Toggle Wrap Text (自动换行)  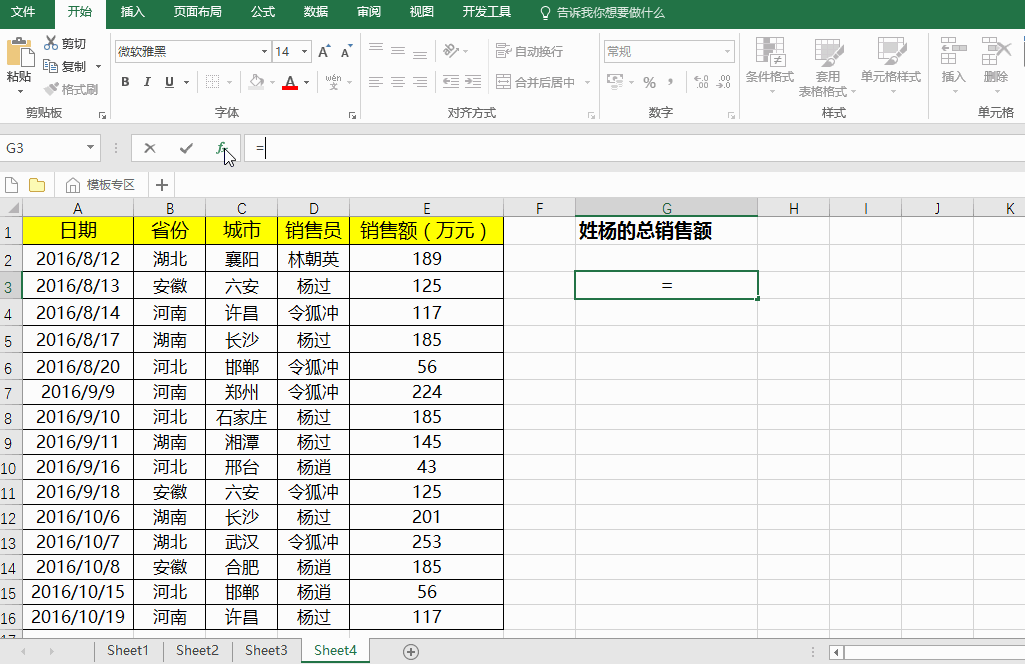529,51
